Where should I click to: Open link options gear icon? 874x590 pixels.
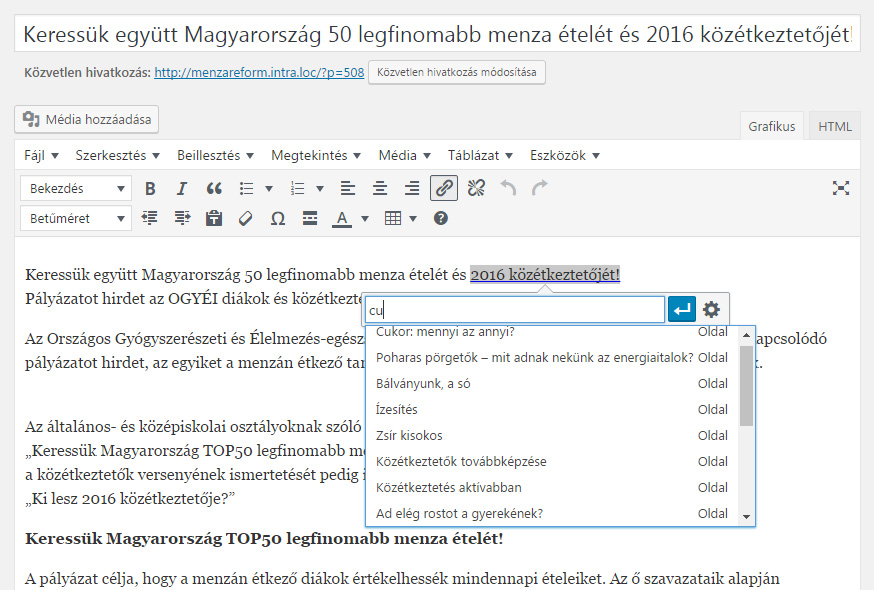[711, 310]
